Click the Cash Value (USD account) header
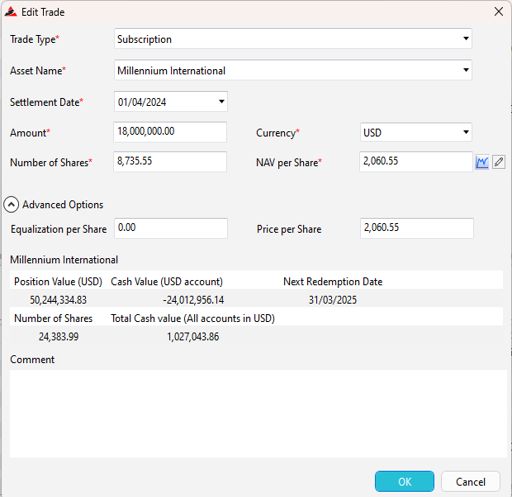Screen dimensions: 512x497 167,282
